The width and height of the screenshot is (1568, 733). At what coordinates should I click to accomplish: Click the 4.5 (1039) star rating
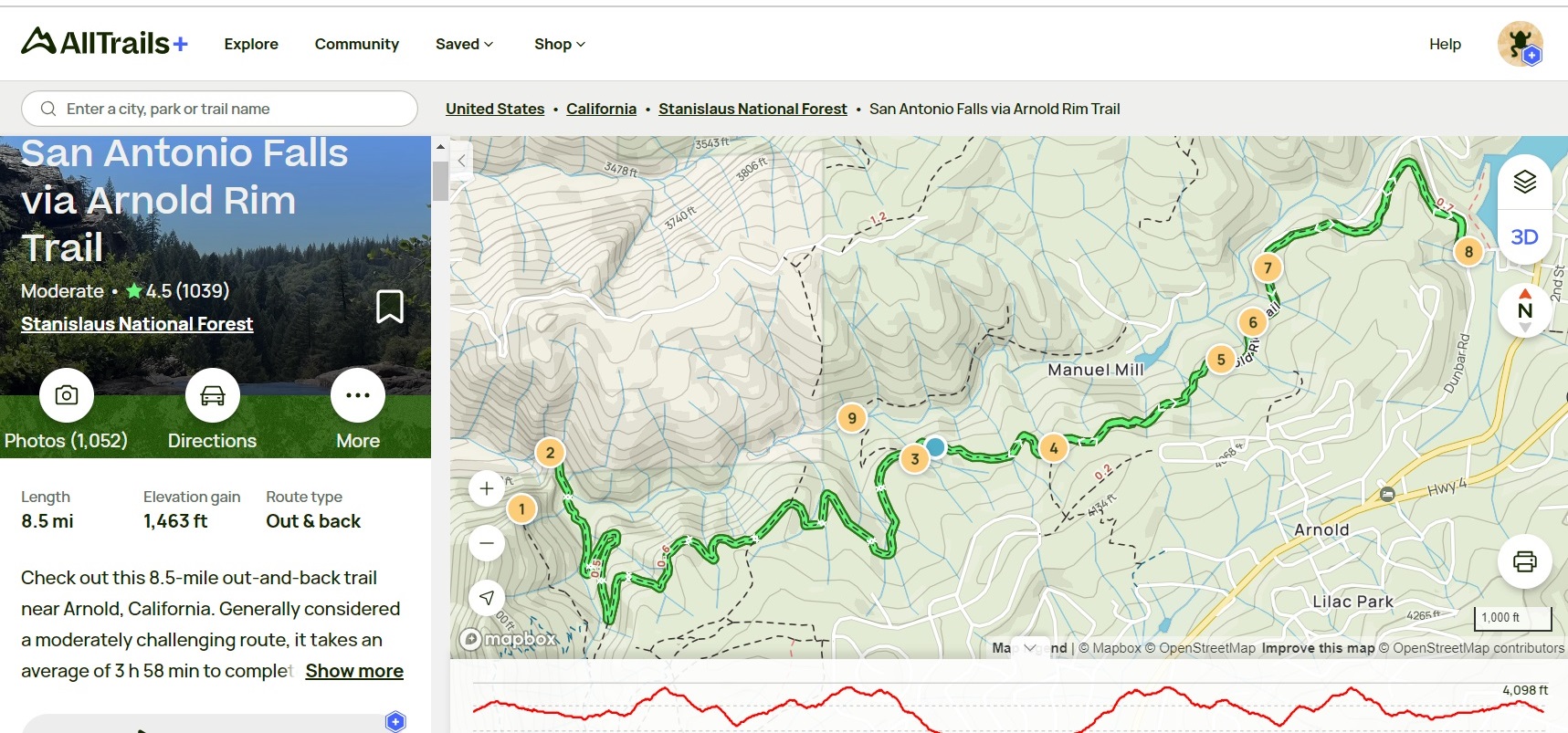pos(178,291)
